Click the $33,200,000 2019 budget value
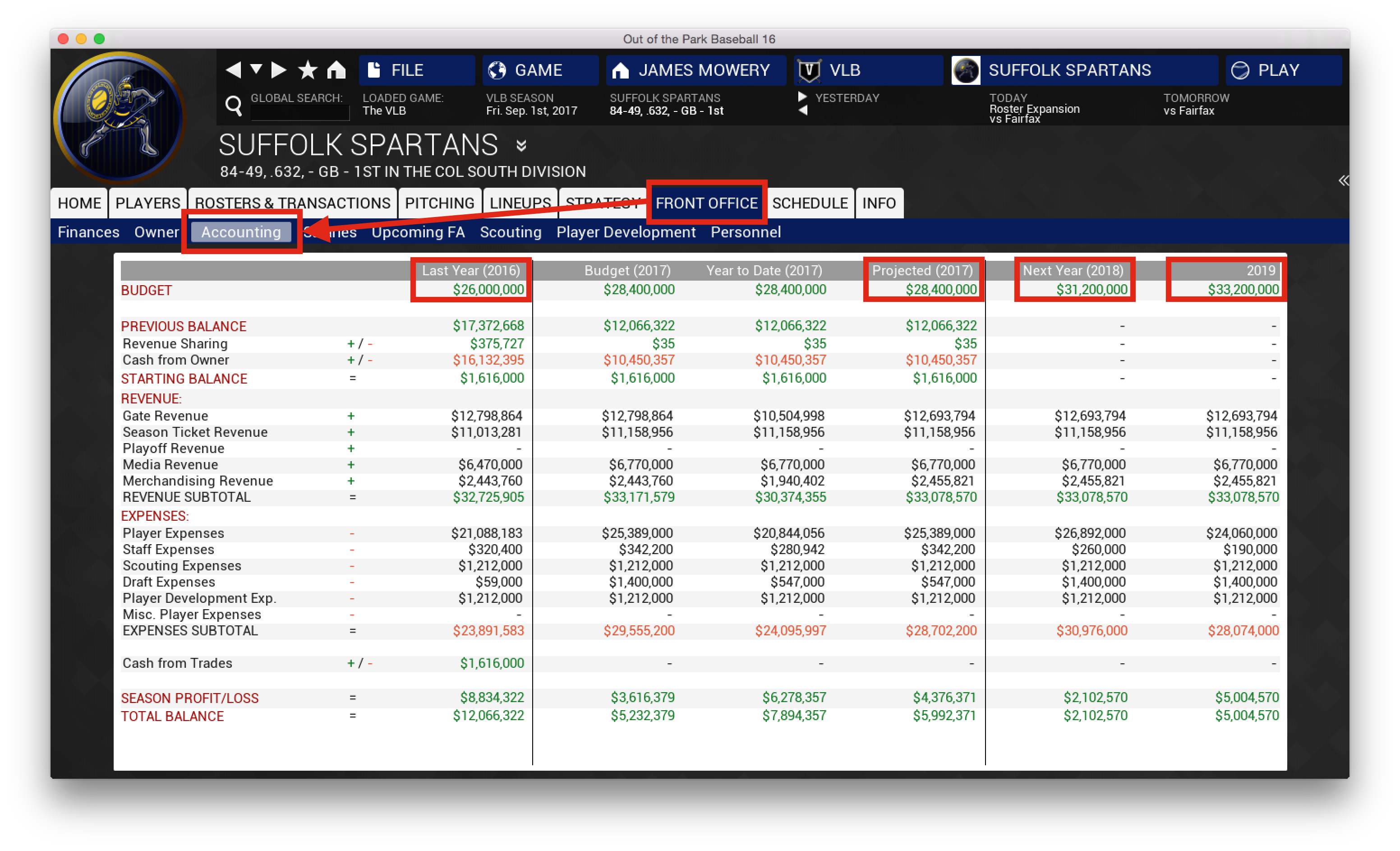 tap(1243, 289)
